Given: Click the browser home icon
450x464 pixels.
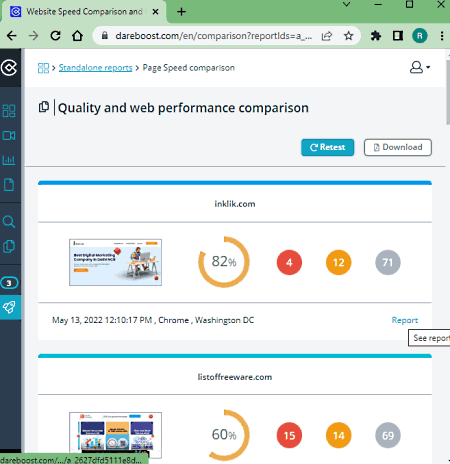Looking at the screenshot, I should pyautogui.click(x=77, y=36).
